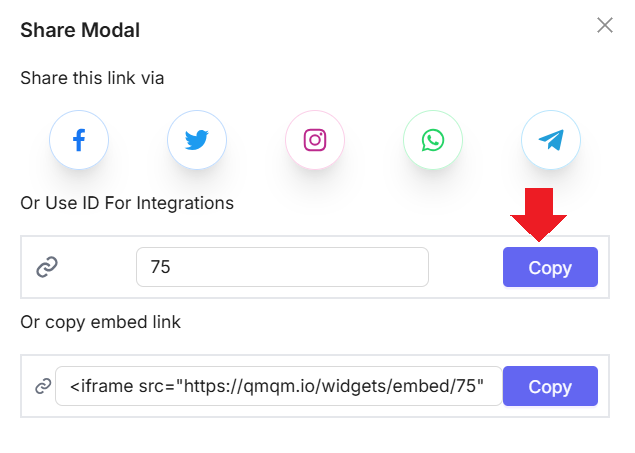Click the qmqm.io widgets URL text
Image resolution: width=635 pixels, height=453 pixels.
tap(333, 386)
